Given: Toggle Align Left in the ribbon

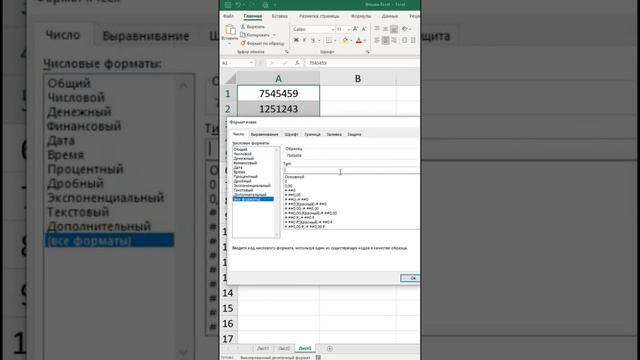Looking at the screenshot, I should (x=376, y=40).
